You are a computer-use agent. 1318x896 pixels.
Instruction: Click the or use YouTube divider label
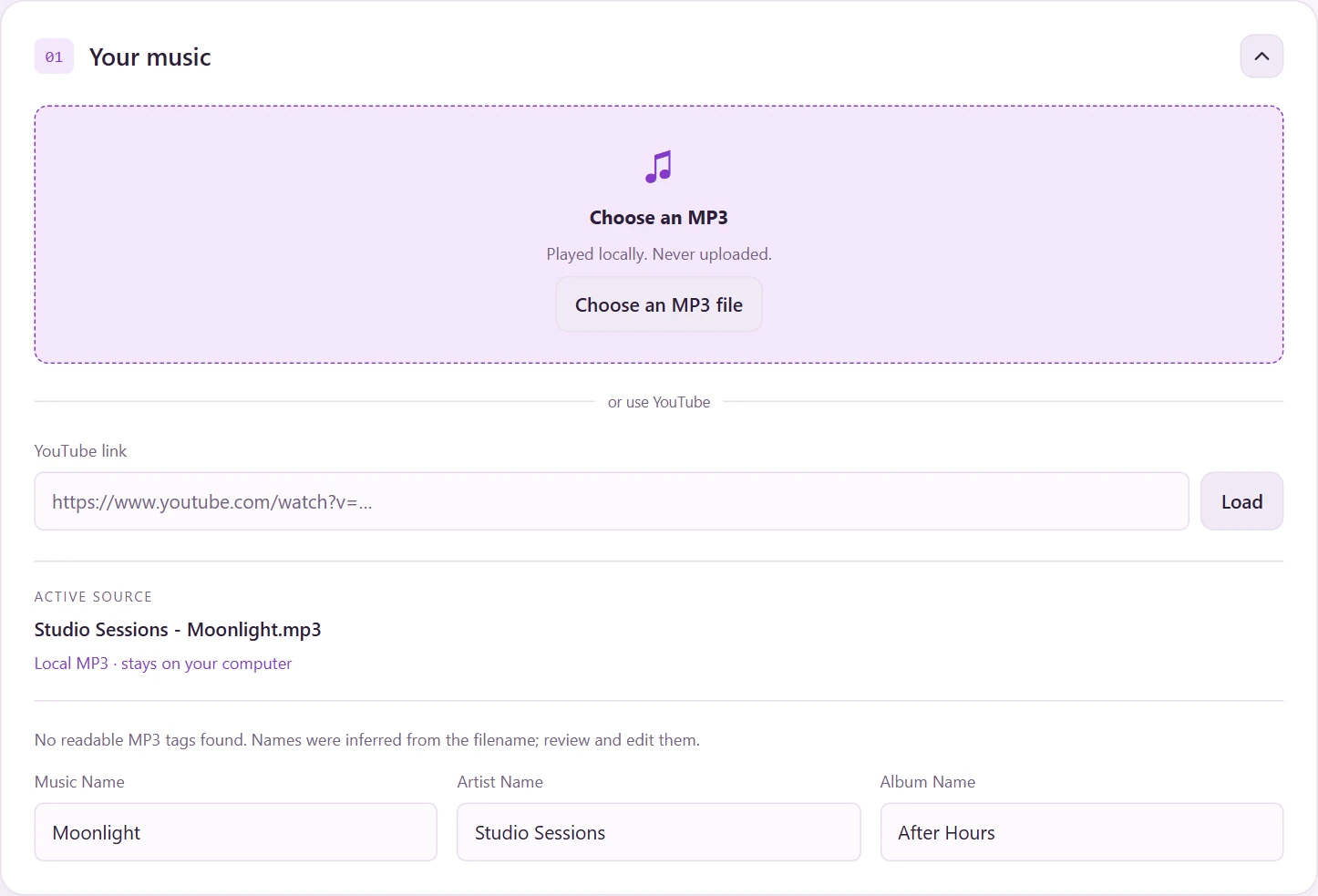pyautogui.click(x=659, y=402)
